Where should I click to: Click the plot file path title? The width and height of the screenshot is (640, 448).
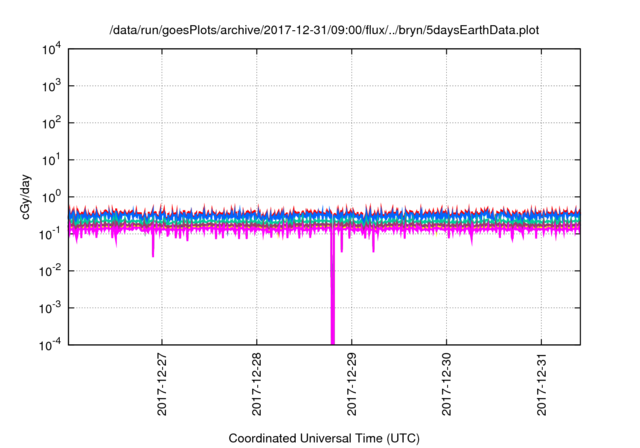324,30
